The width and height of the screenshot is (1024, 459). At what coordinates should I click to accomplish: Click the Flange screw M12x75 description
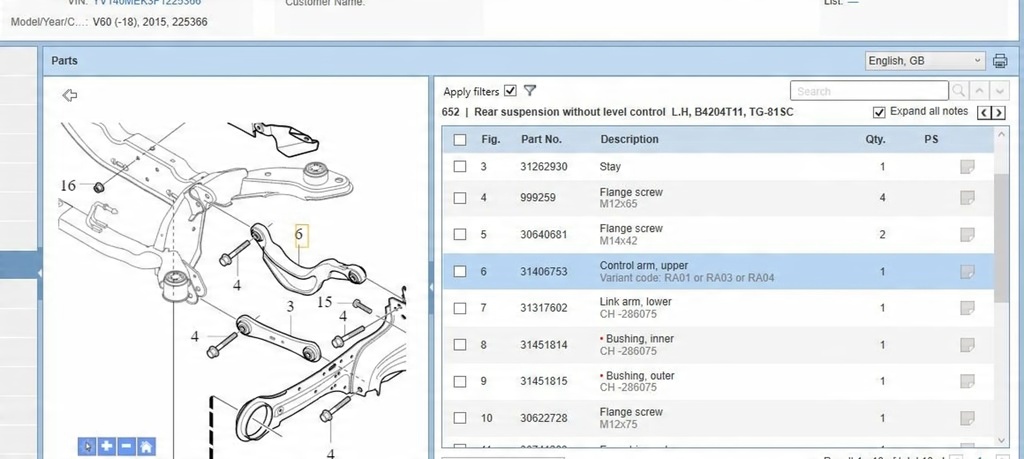pyautogui.click(x=631, y=418)
